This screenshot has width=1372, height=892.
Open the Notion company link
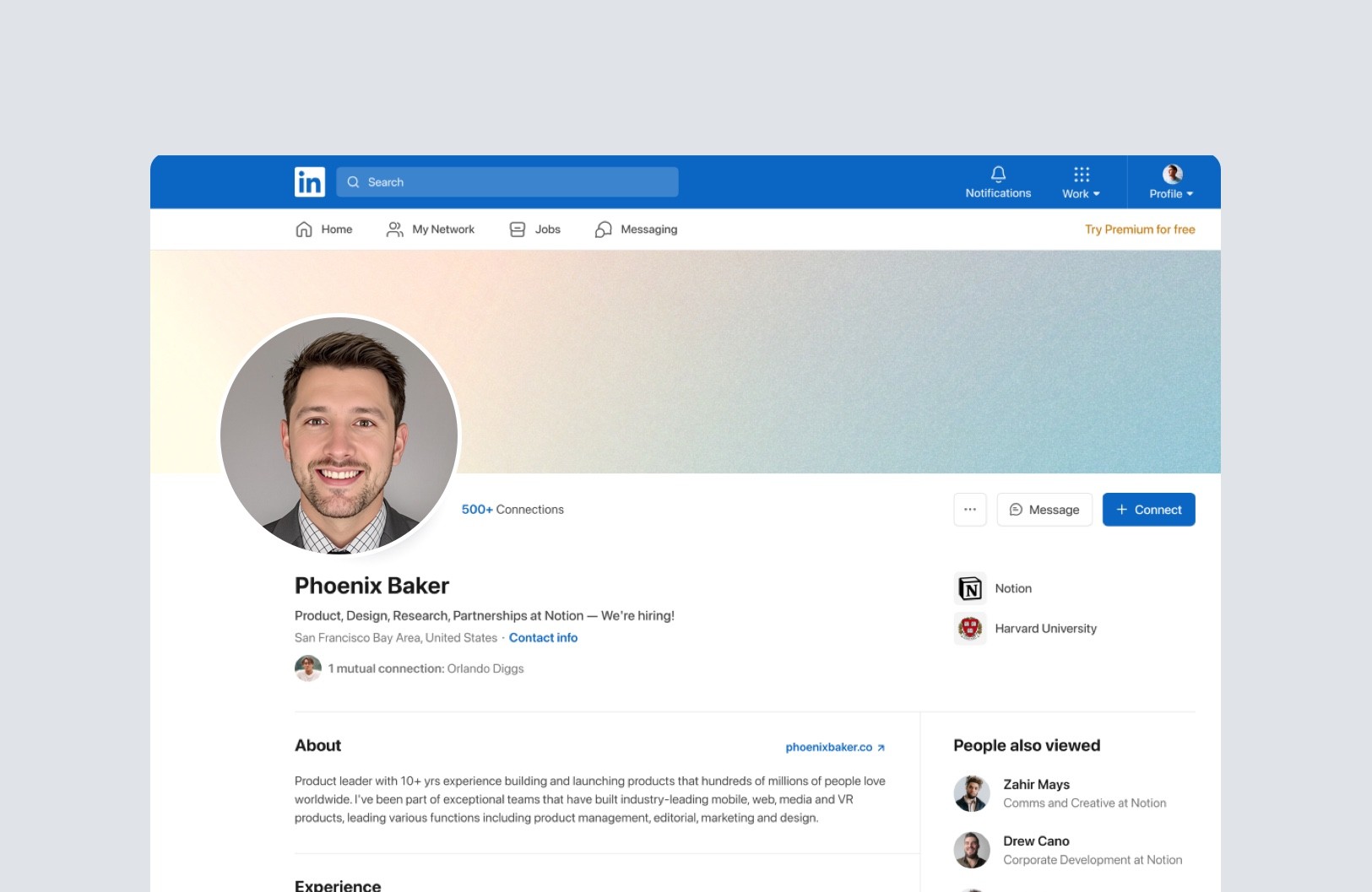1013,588
